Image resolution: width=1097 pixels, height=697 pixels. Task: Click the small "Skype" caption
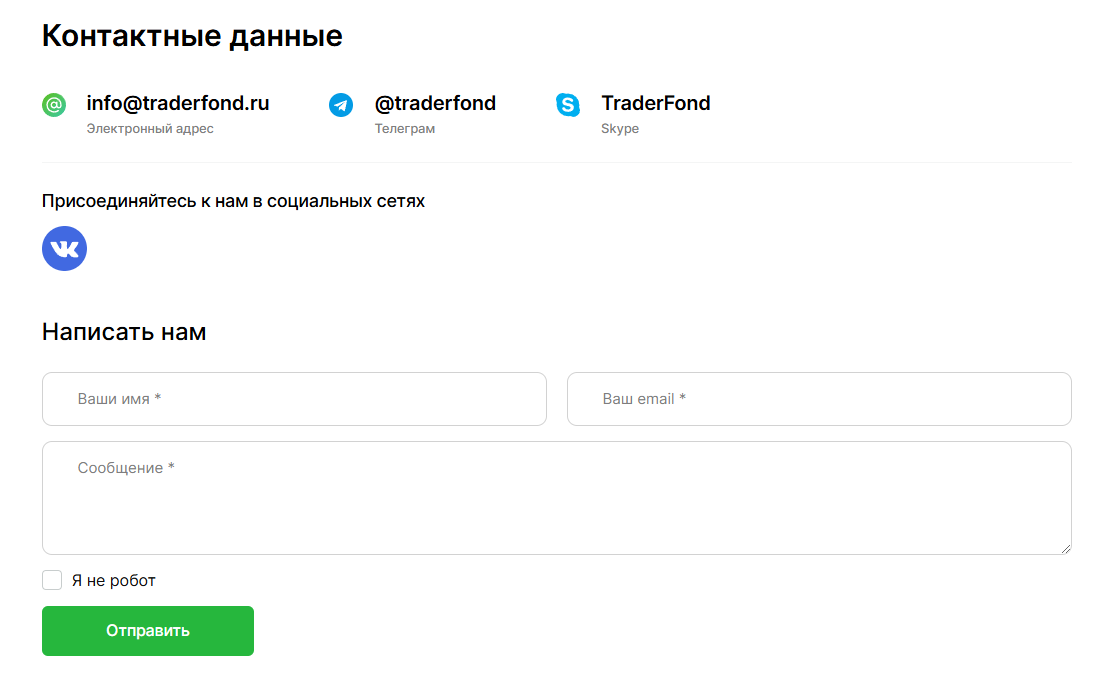pos(620,129)
